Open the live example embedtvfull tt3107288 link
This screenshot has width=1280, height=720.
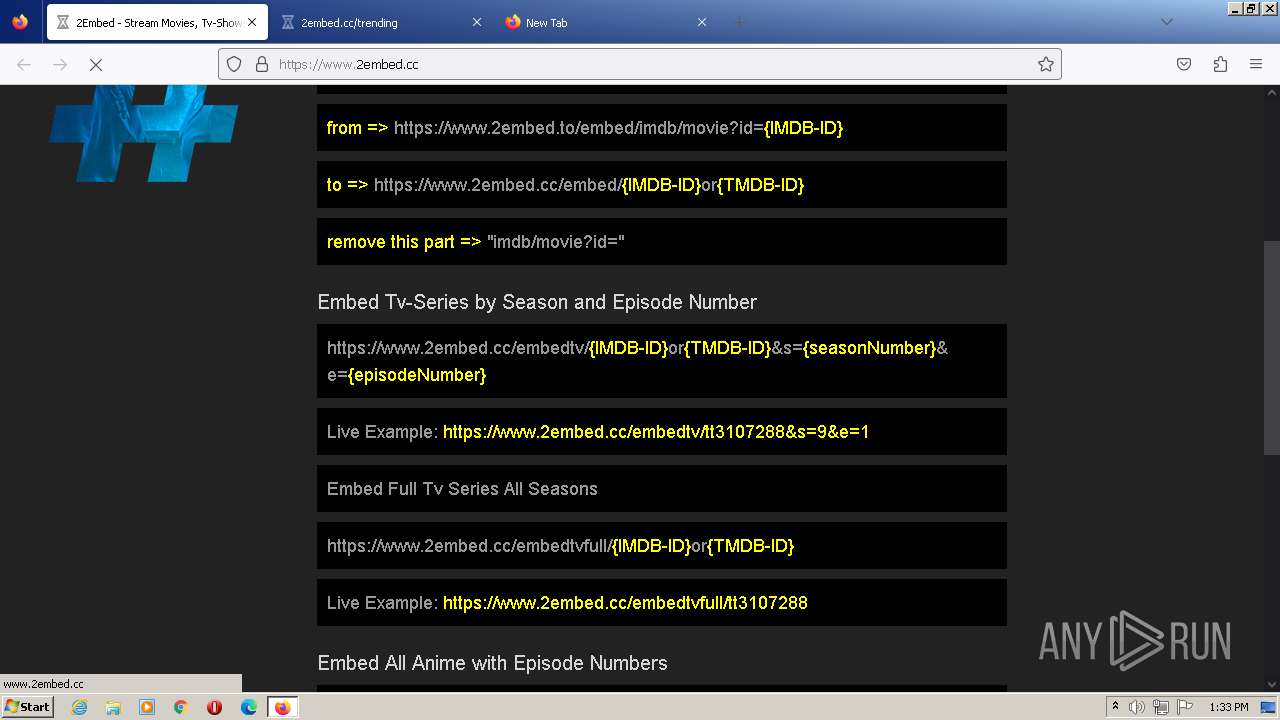pos(625,603)
